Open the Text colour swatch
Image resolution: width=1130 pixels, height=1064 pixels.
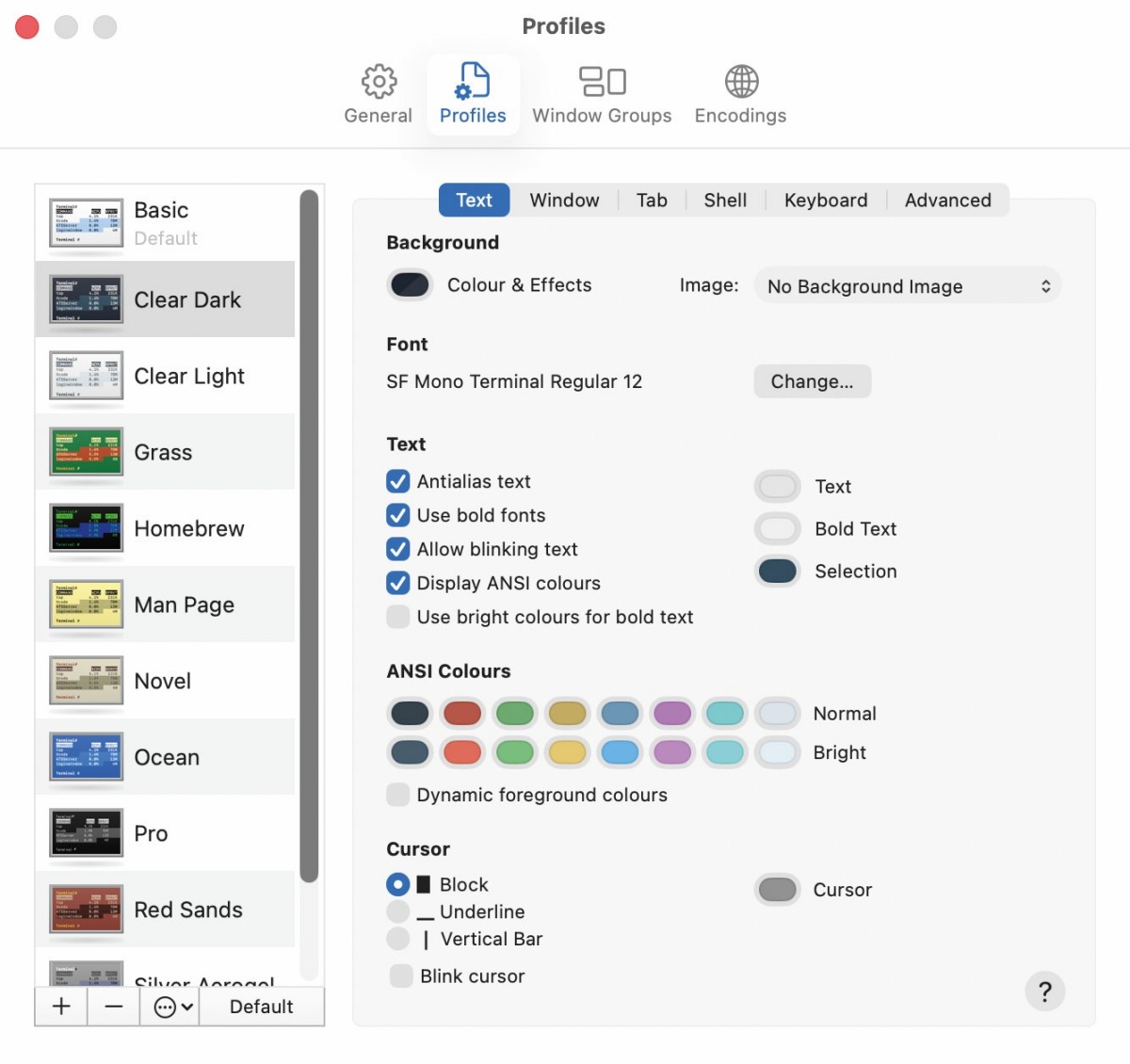pos(778,486)
